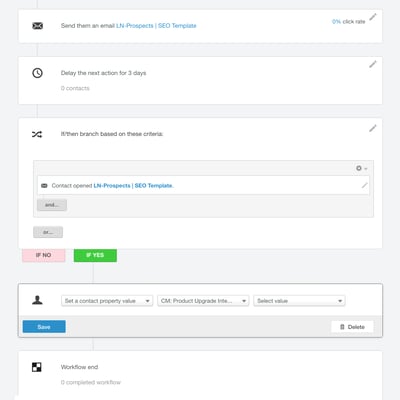
Task: Edit the send email action pencil icon
Action: (373, 17)
